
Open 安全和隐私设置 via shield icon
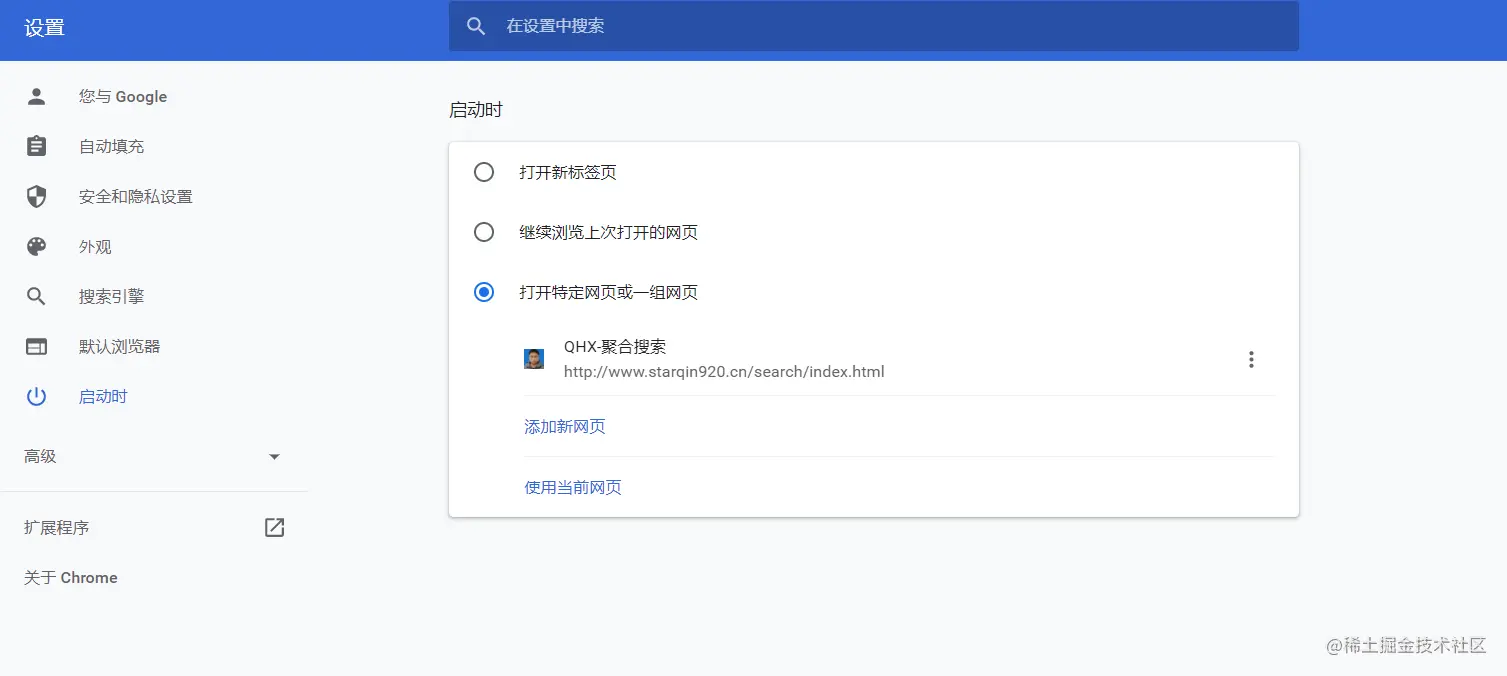click(37, 196)
